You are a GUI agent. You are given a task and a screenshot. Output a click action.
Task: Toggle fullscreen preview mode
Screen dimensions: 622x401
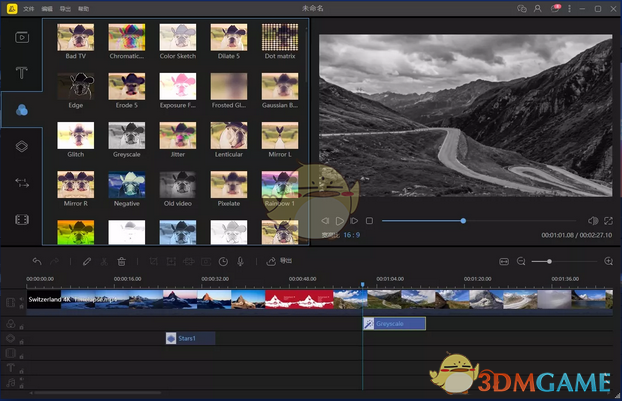coord(607,220)
